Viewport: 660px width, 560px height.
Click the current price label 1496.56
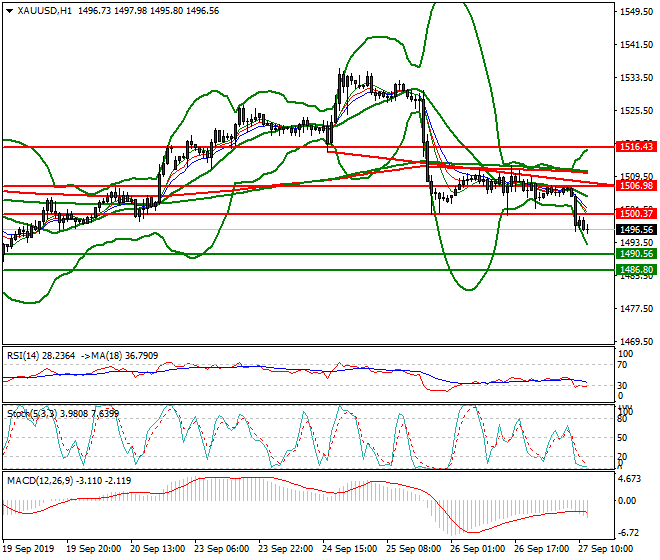pos(636,230)
